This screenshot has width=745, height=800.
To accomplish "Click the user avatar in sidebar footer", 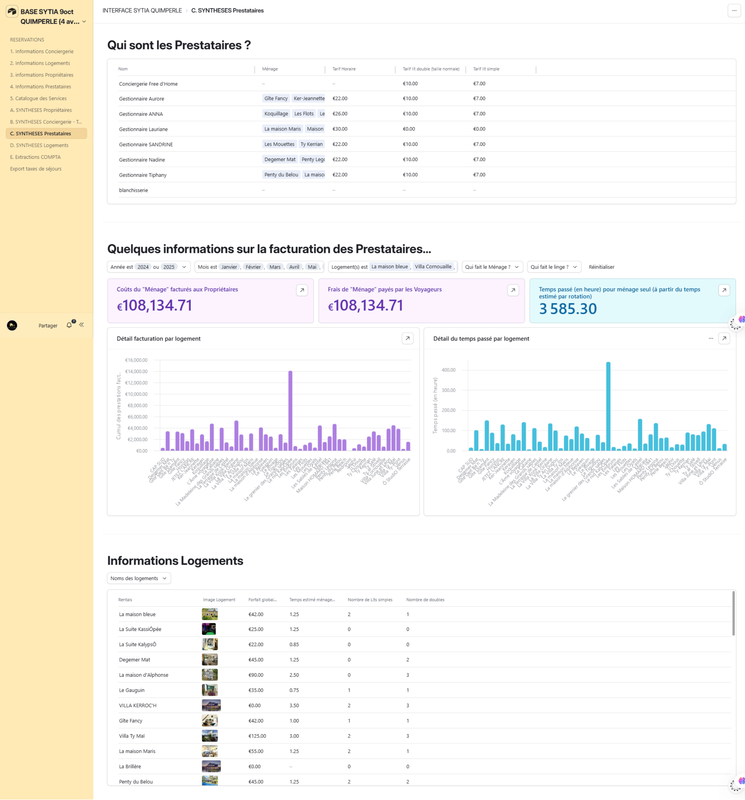I will coord(12,325).
